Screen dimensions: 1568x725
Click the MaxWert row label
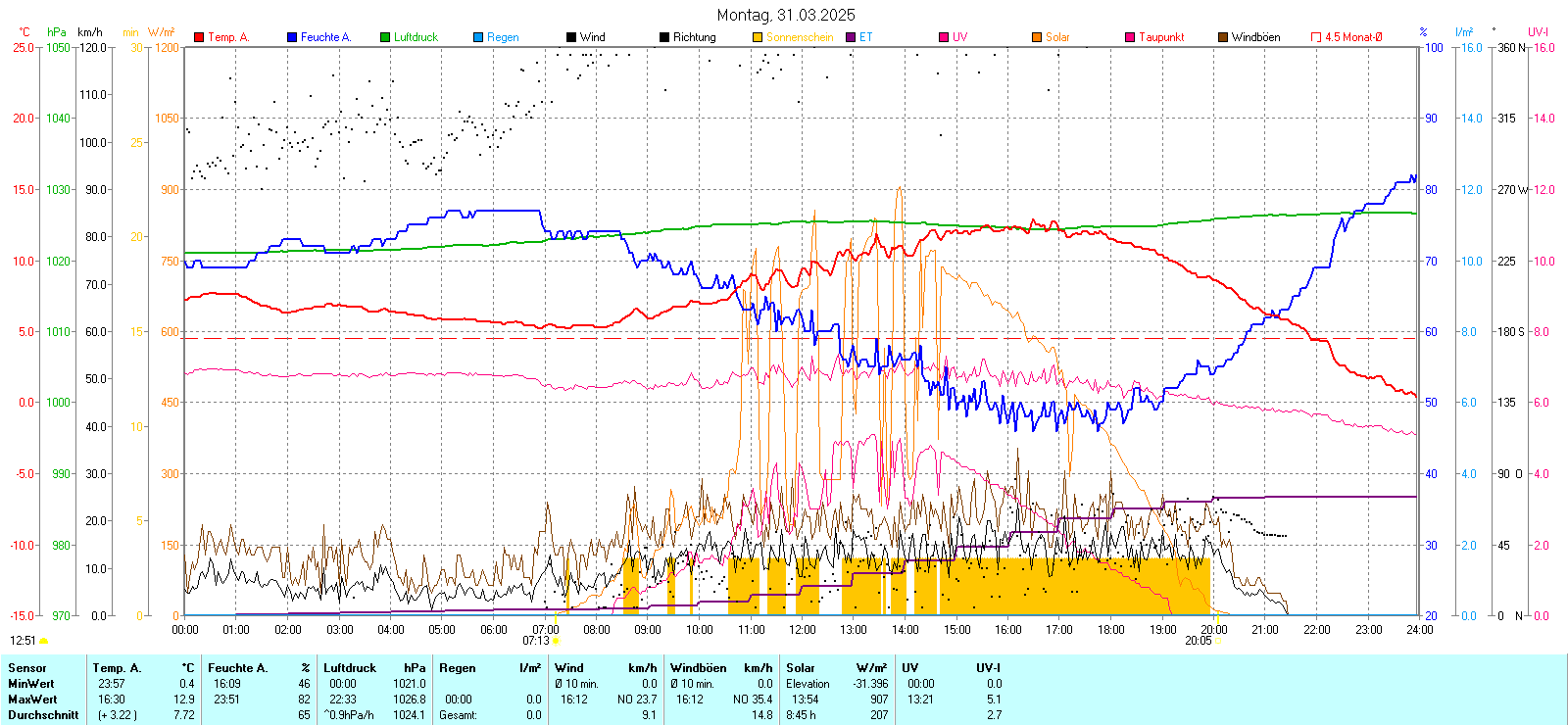32,700
